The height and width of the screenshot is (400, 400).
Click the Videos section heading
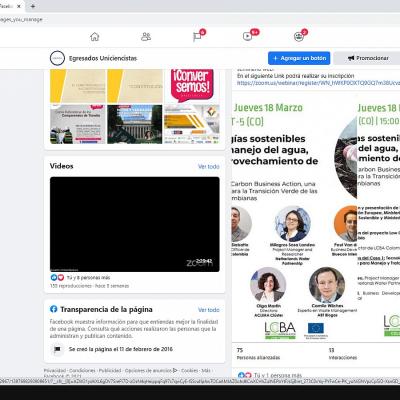tap(62, 166)
